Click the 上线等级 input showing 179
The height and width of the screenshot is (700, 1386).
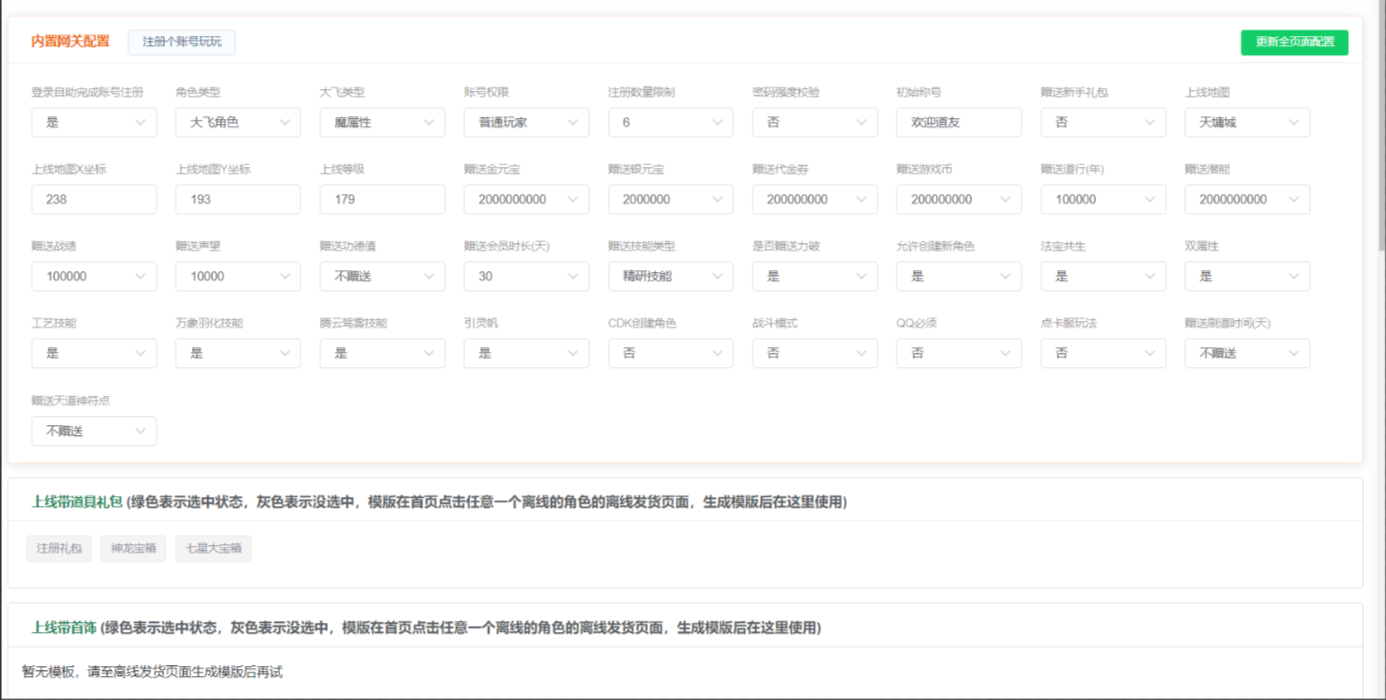coord(381,199)
